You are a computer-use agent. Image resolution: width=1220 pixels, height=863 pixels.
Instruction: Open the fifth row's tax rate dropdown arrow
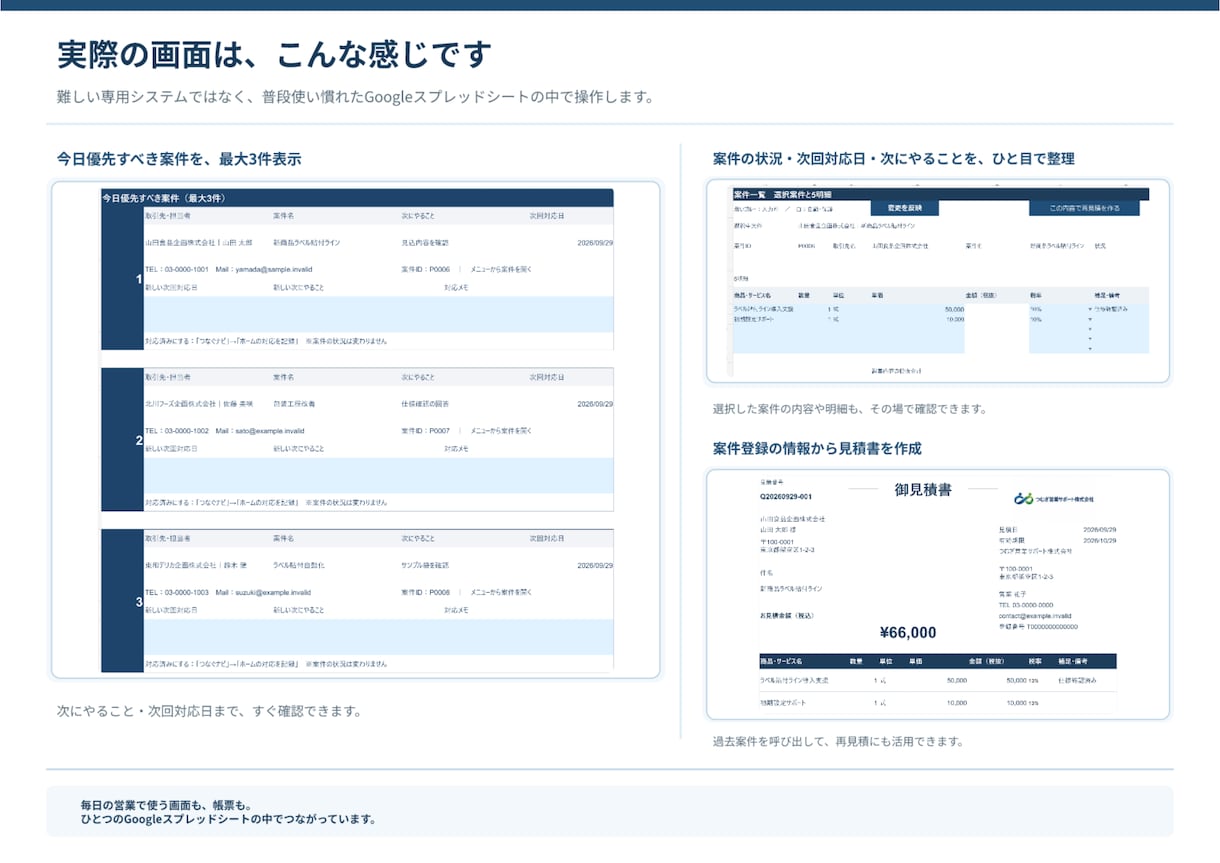(1091, 349)
